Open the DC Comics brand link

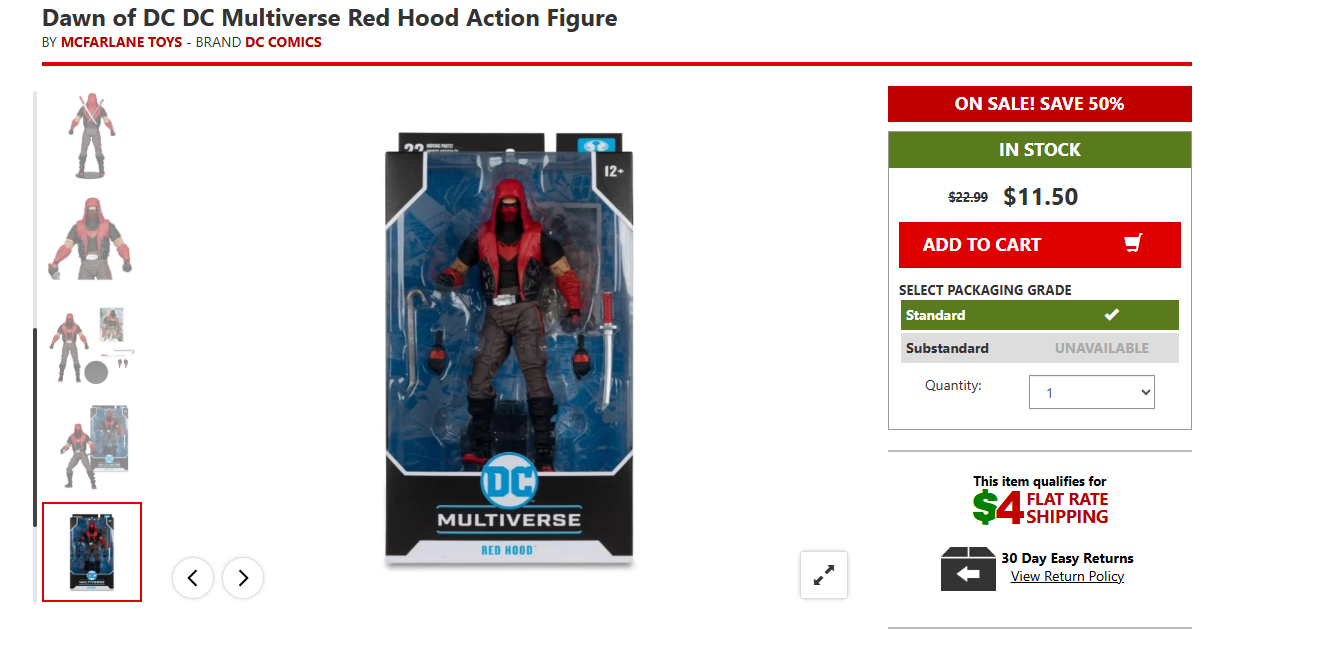[283, 42]
